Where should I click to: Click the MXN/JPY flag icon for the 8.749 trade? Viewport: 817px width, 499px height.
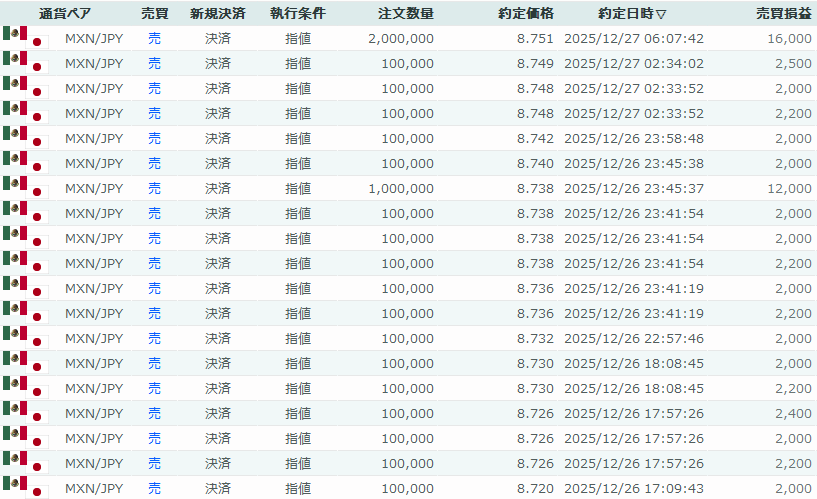(25, 63)
